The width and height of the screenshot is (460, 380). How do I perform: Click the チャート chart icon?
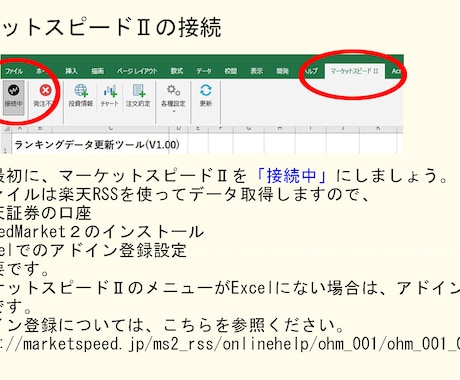pos(110,91)
